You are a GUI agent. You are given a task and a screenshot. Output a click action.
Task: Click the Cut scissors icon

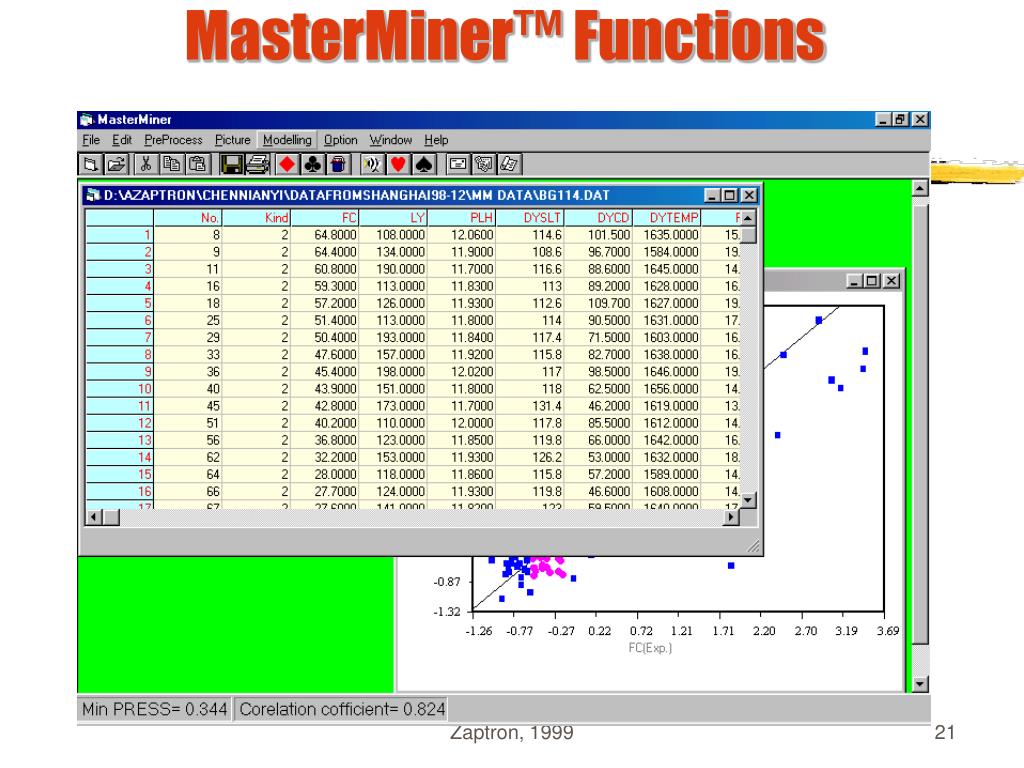pyautogui.click(x=146, y=165)
